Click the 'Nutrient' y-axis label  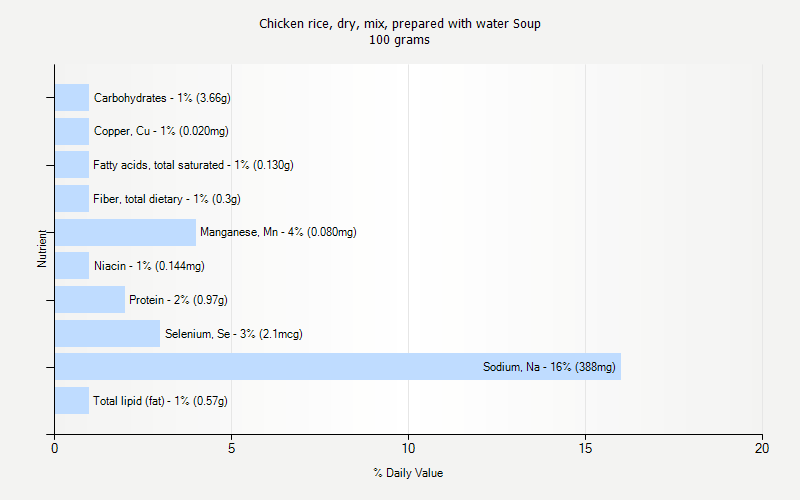(43, 248)
